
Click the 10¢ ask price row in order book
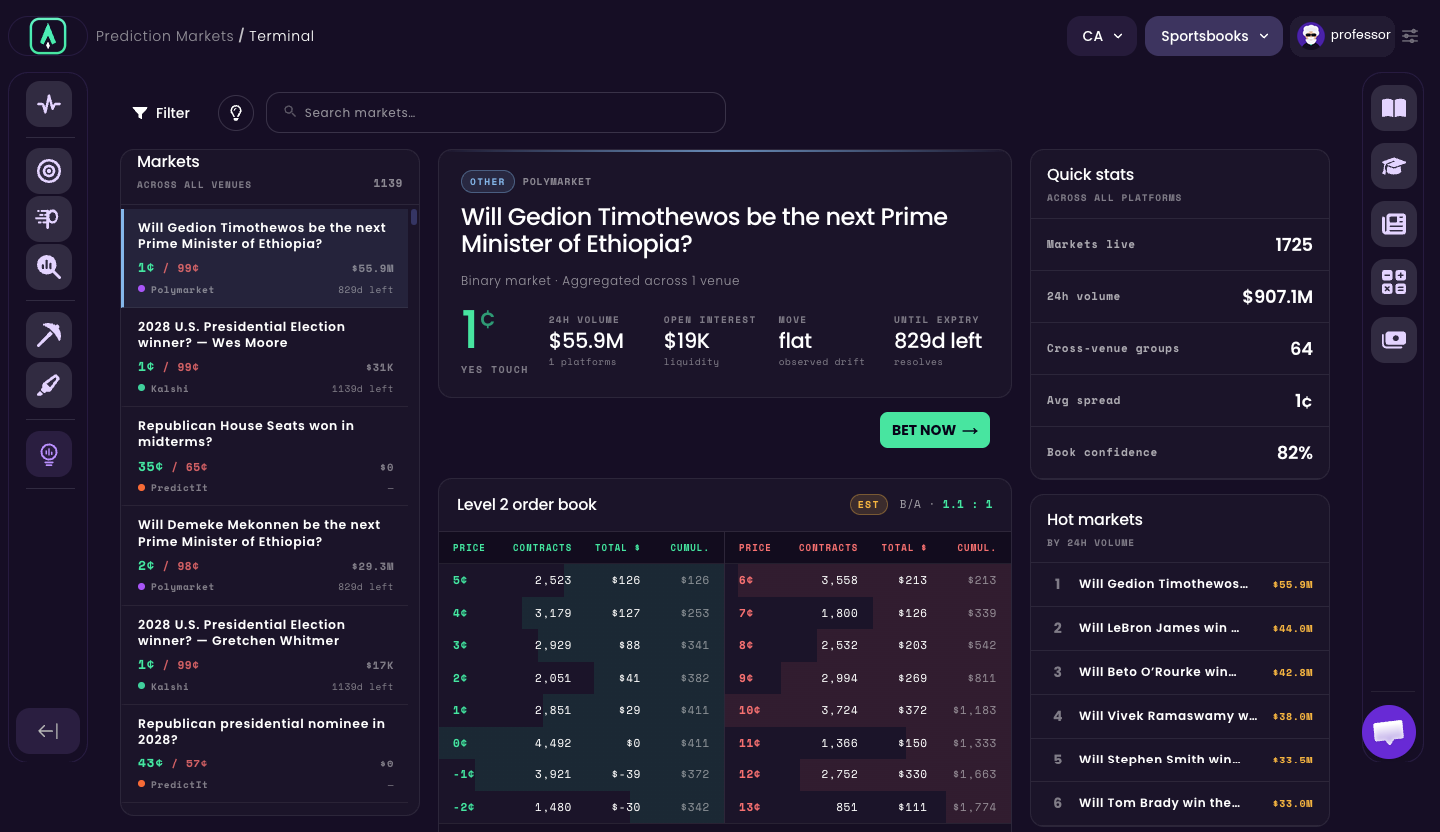(868, 710)
